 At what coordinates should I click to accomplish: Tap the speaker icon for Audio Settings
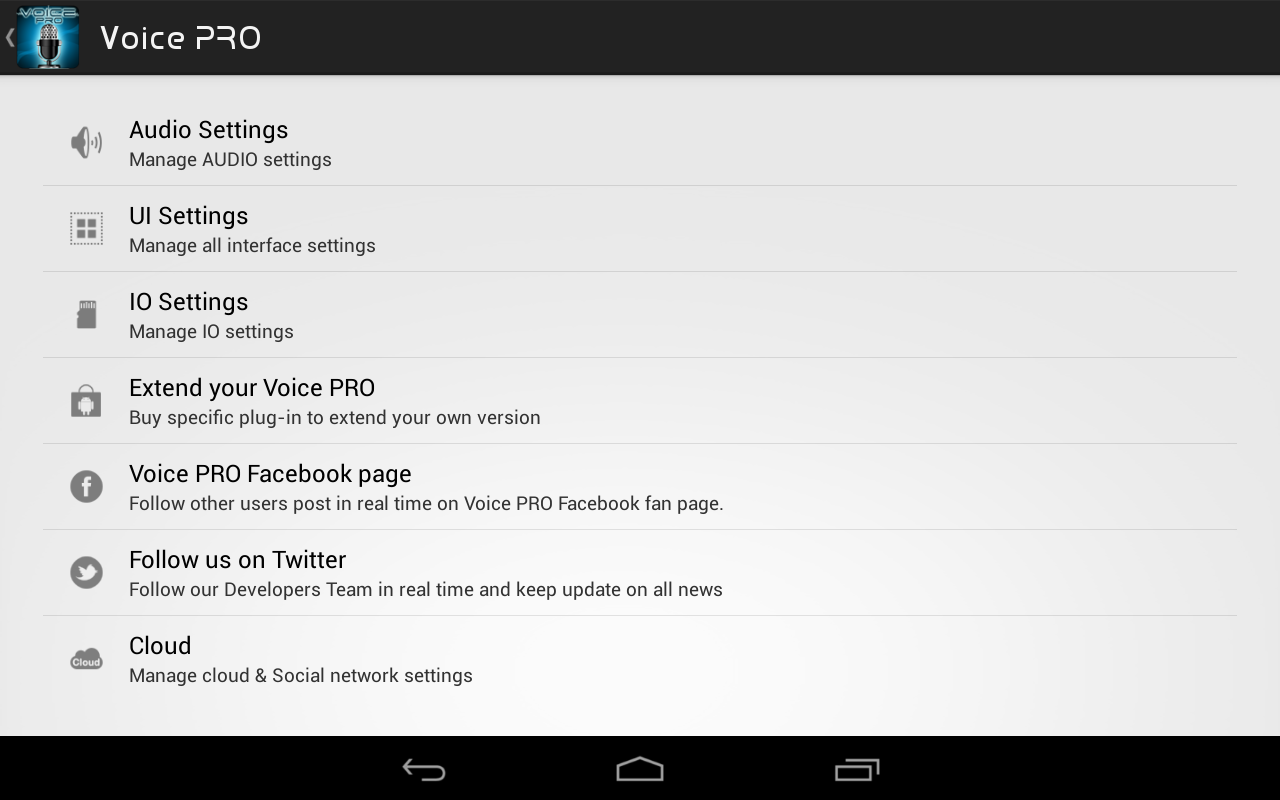click(86, 143)
